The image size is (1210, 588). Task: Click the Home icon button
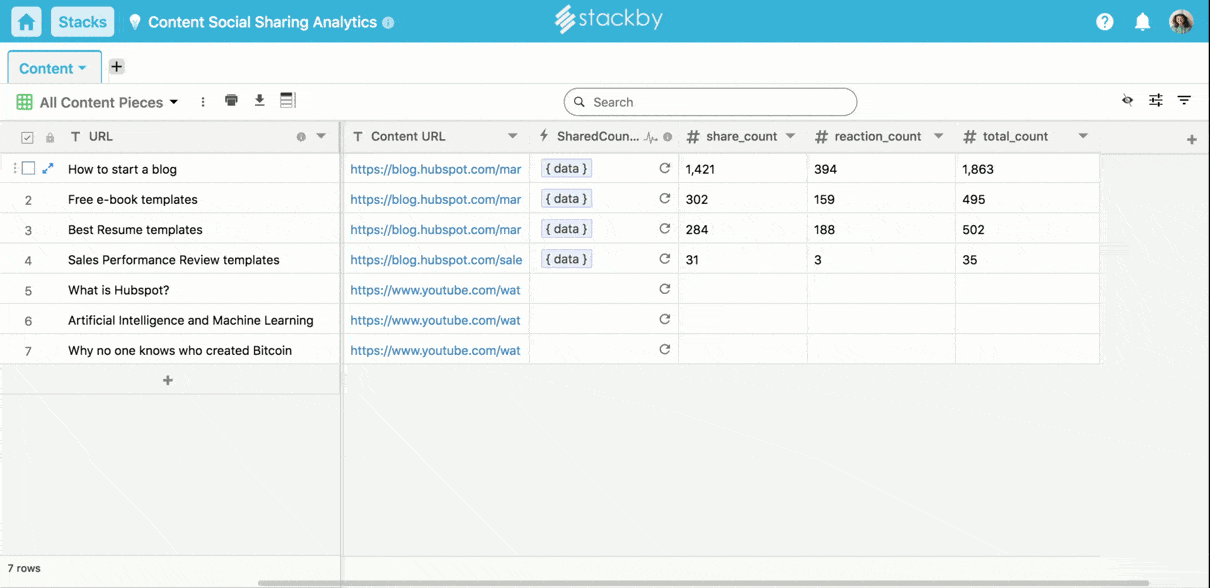(26, 22)
